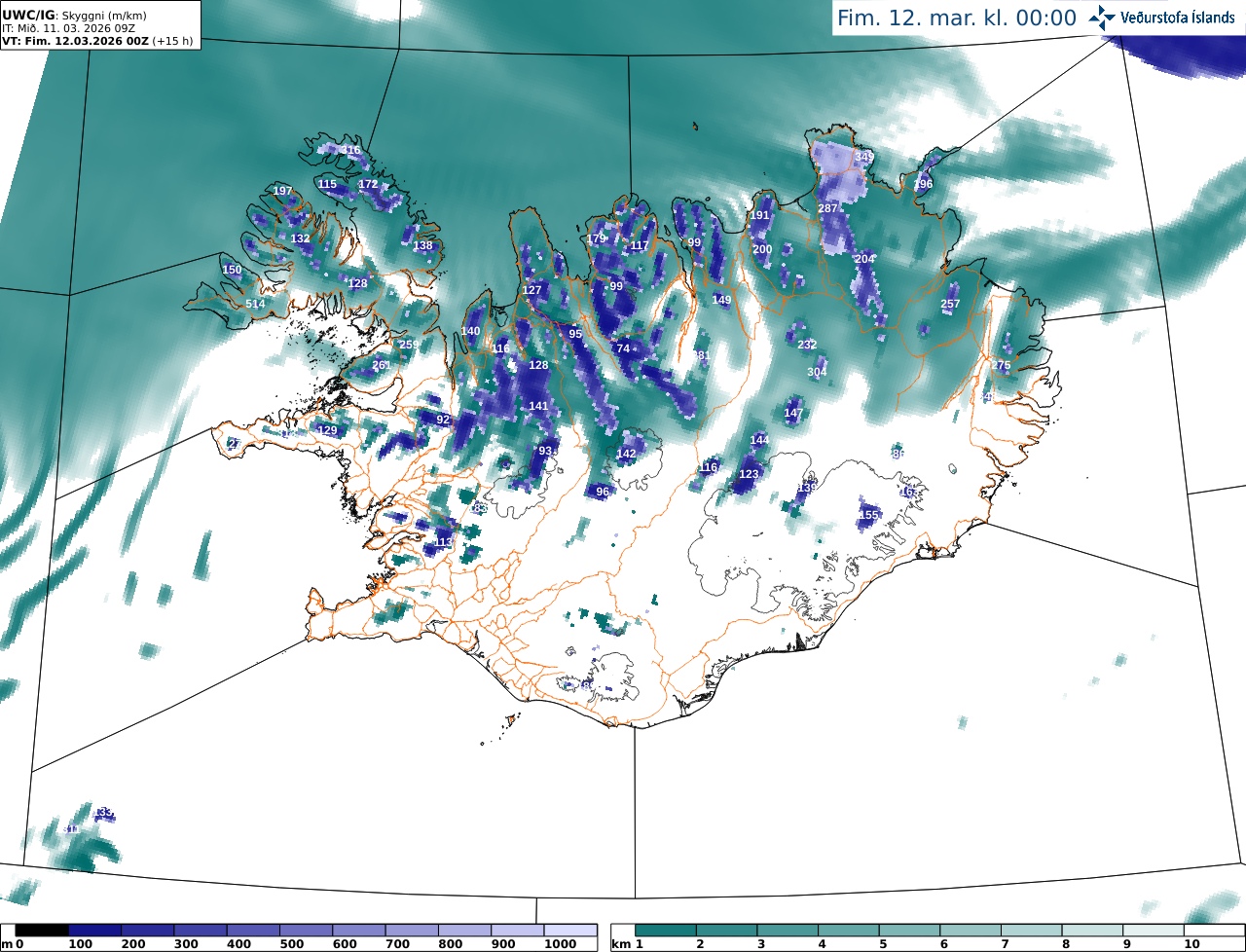
Task: Click the 'Veðurstofa Íslands' logo text
Action: click(1178, 18)
